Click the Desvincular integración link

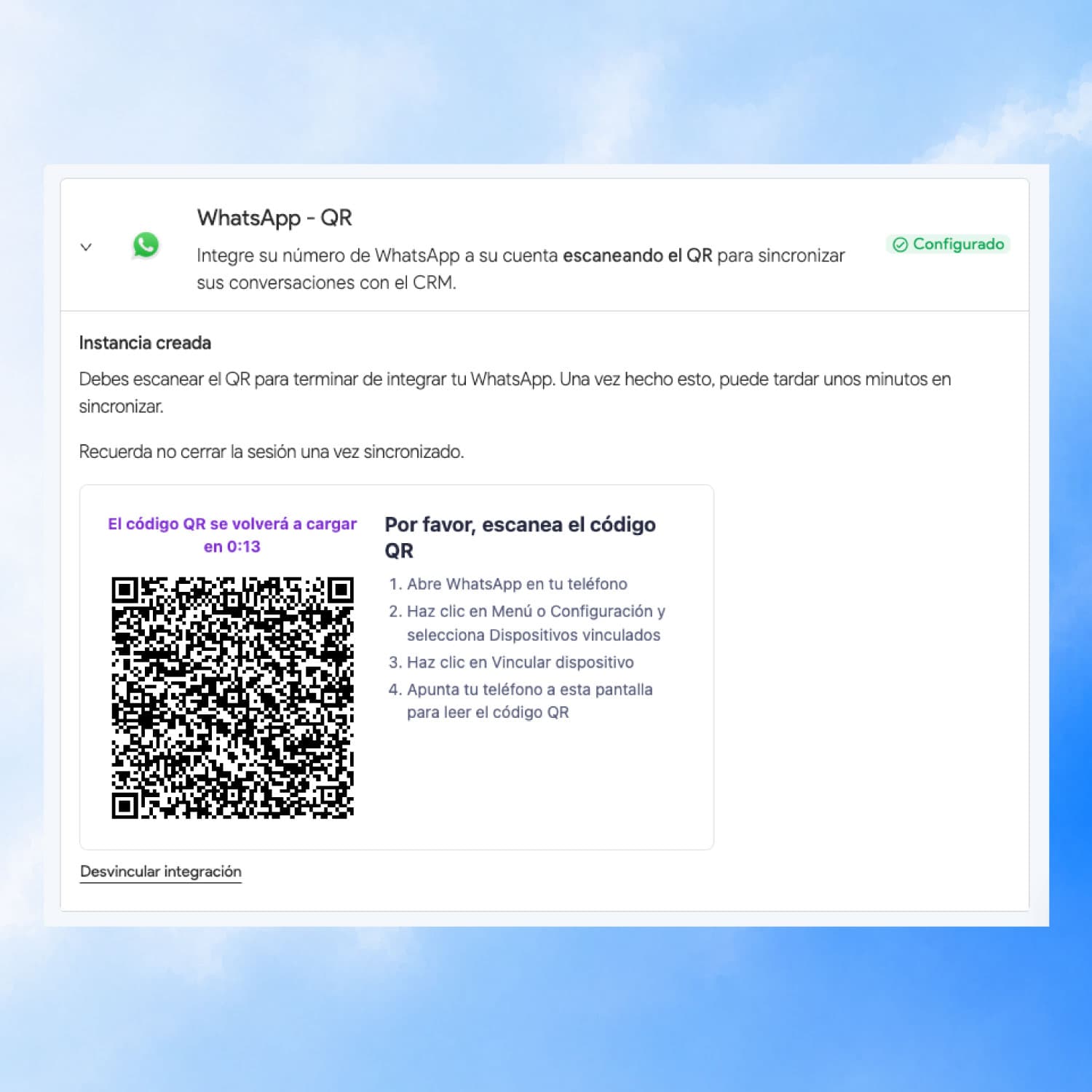(x=161, y=871)
